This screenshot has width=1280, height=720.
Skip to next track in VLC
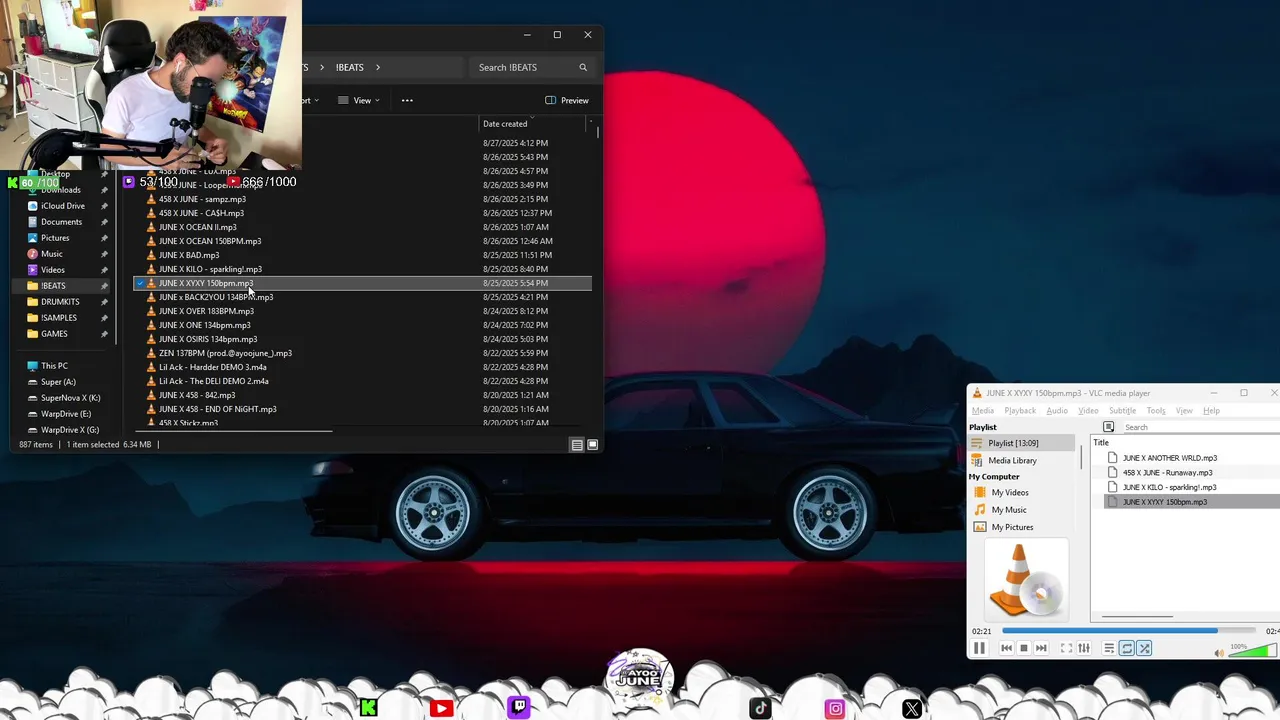1041,648
